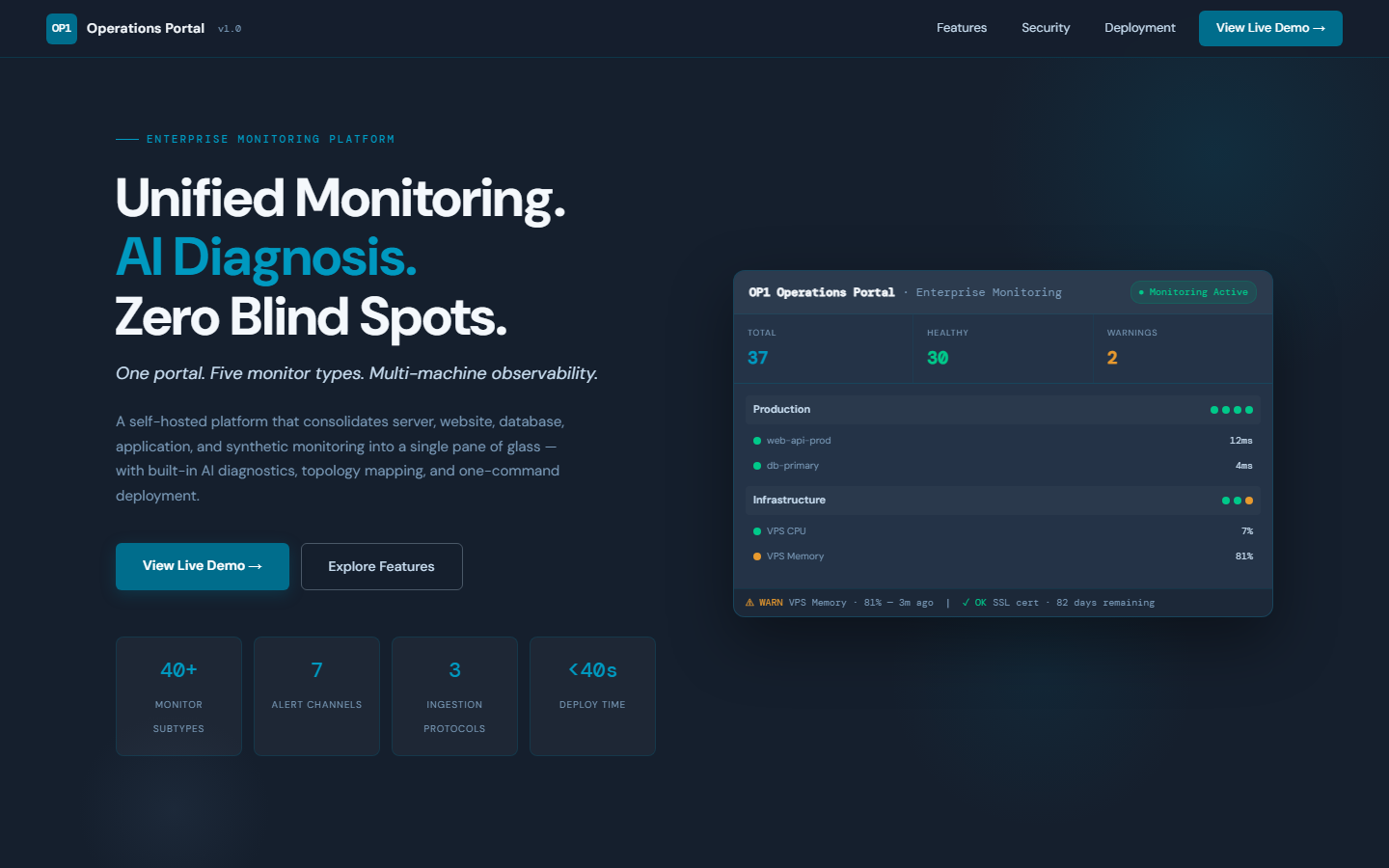1389x868 pixels.
Task: Click the SSL cert 82 days remaining text
Action: coord(1074,603)
